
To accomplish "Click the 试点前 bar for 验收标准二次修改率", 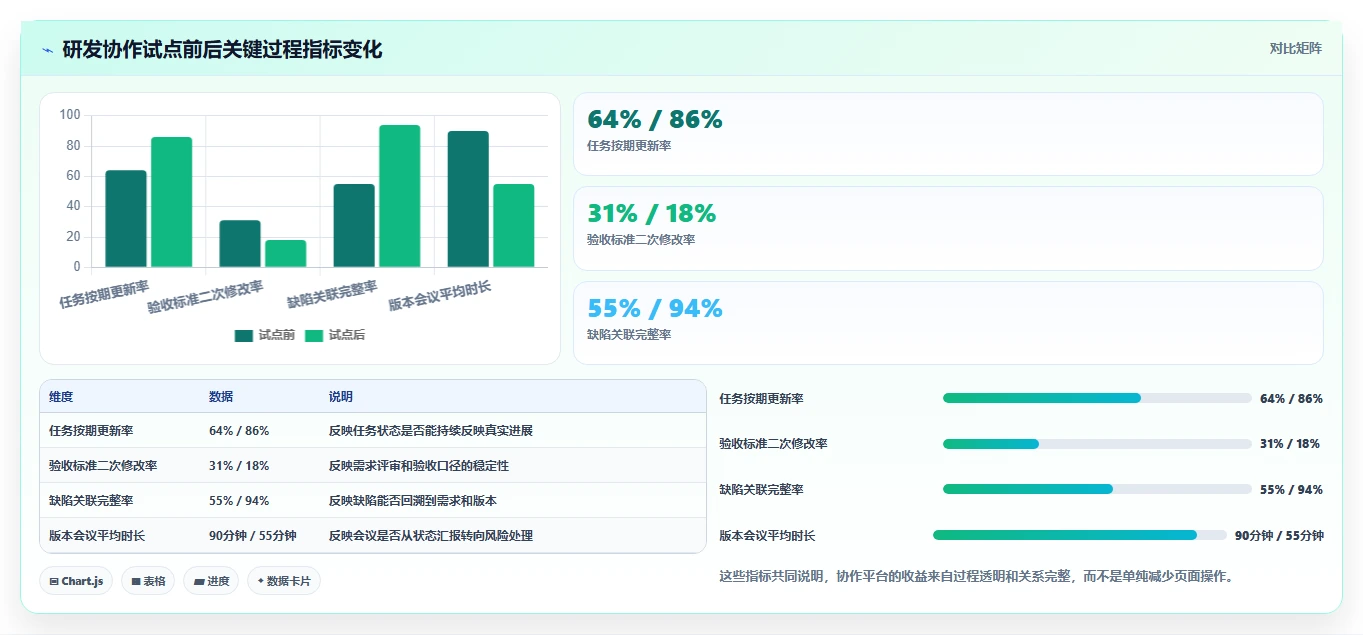I will click(240, 244).
